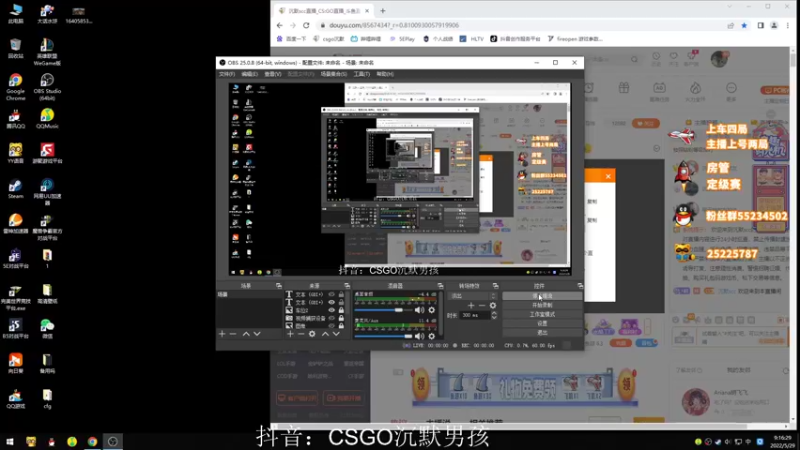This screenshot has height=450, width=800.
Task: Go back in Chrome browser
Action: (280, 25)
